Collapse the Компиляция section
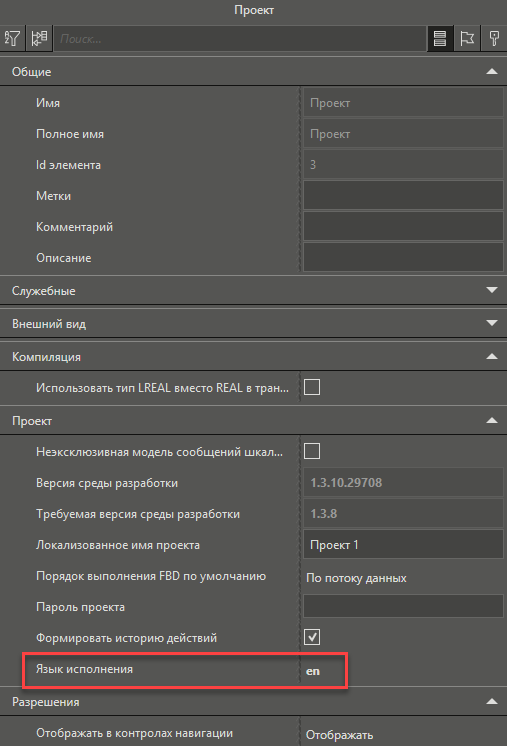 [x=492, y=356]
